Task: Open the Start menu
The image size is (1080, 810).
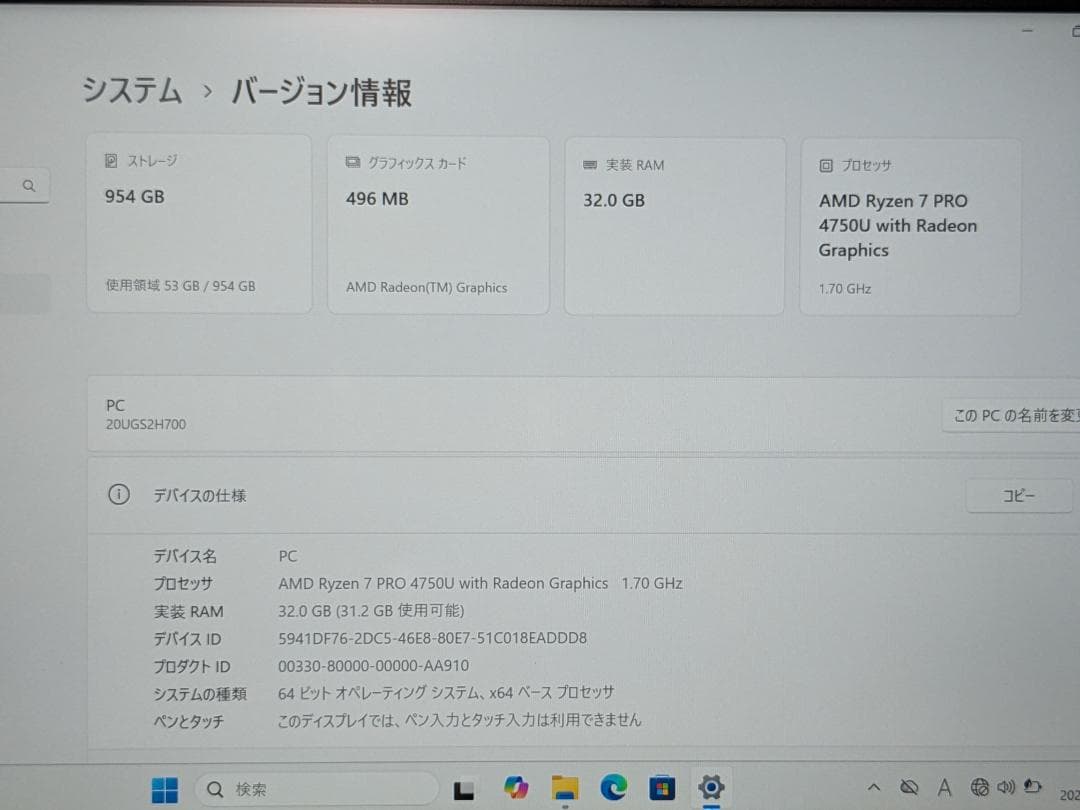Action: [x=165, y=788]
